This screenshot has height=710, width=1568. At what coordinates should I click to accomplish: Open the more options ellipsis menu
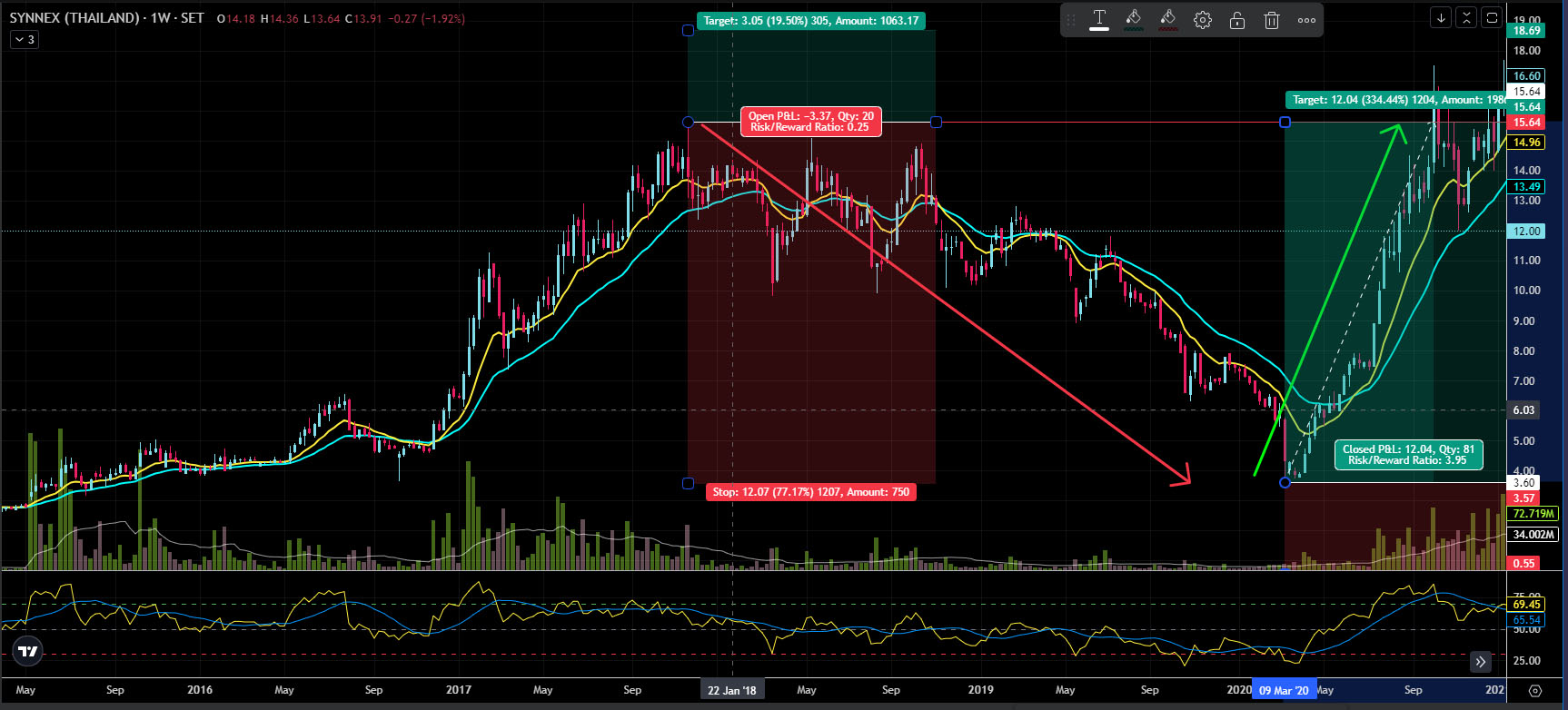pos(1306,20)
